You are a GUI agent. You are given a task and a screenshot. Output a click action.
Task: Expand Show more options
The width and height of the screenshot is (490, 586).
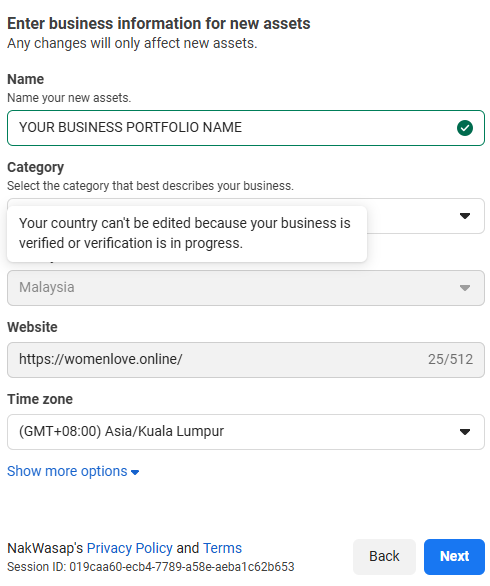(x=73, y=471)
